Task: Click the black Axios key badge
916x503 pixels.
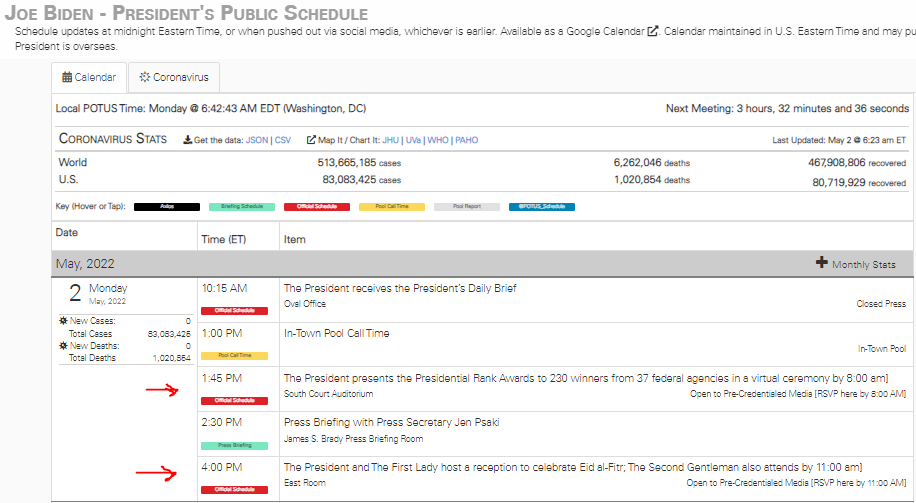Action: (167, 207)
